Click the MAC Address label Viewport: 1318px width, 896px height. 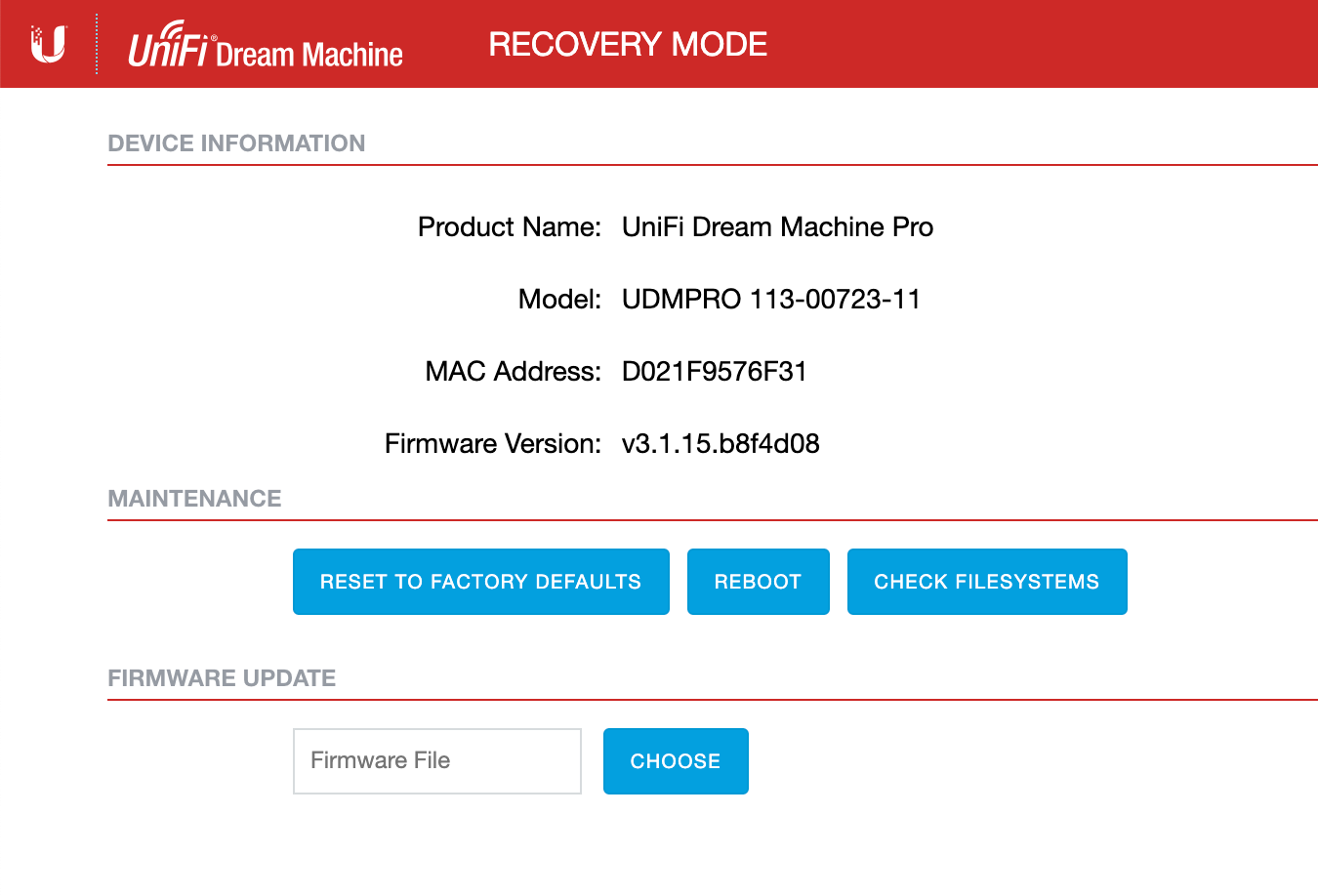coord(514,372)
